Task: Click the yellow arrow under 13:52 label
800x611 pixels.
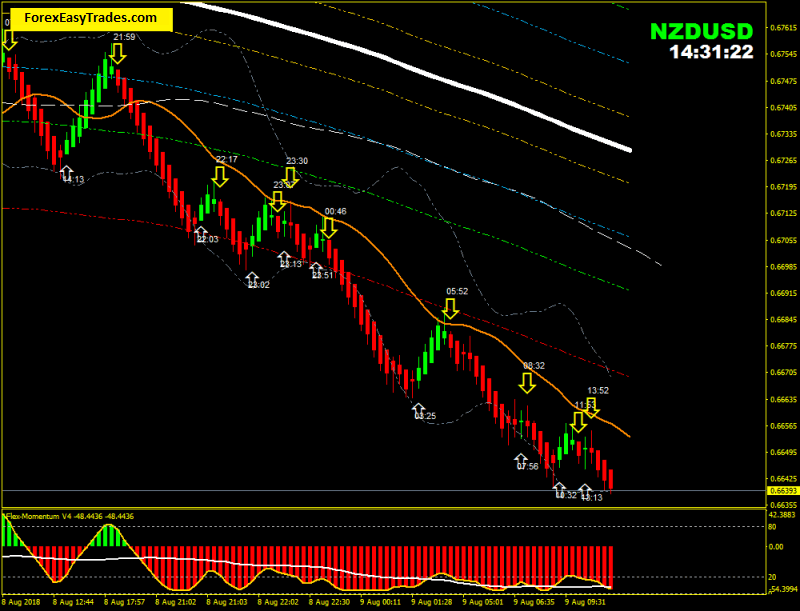Action: pos(592,406)
